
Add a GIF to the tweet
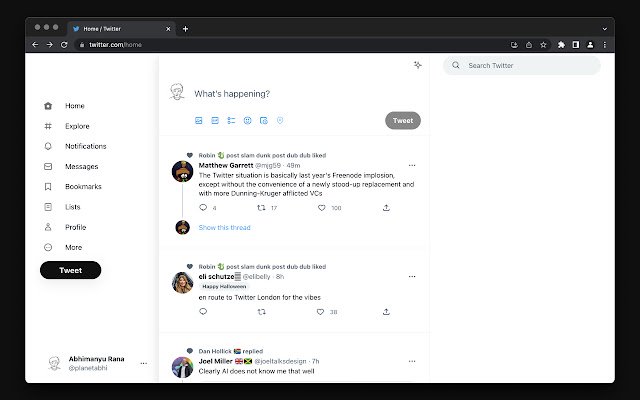(x=215, y=120)
